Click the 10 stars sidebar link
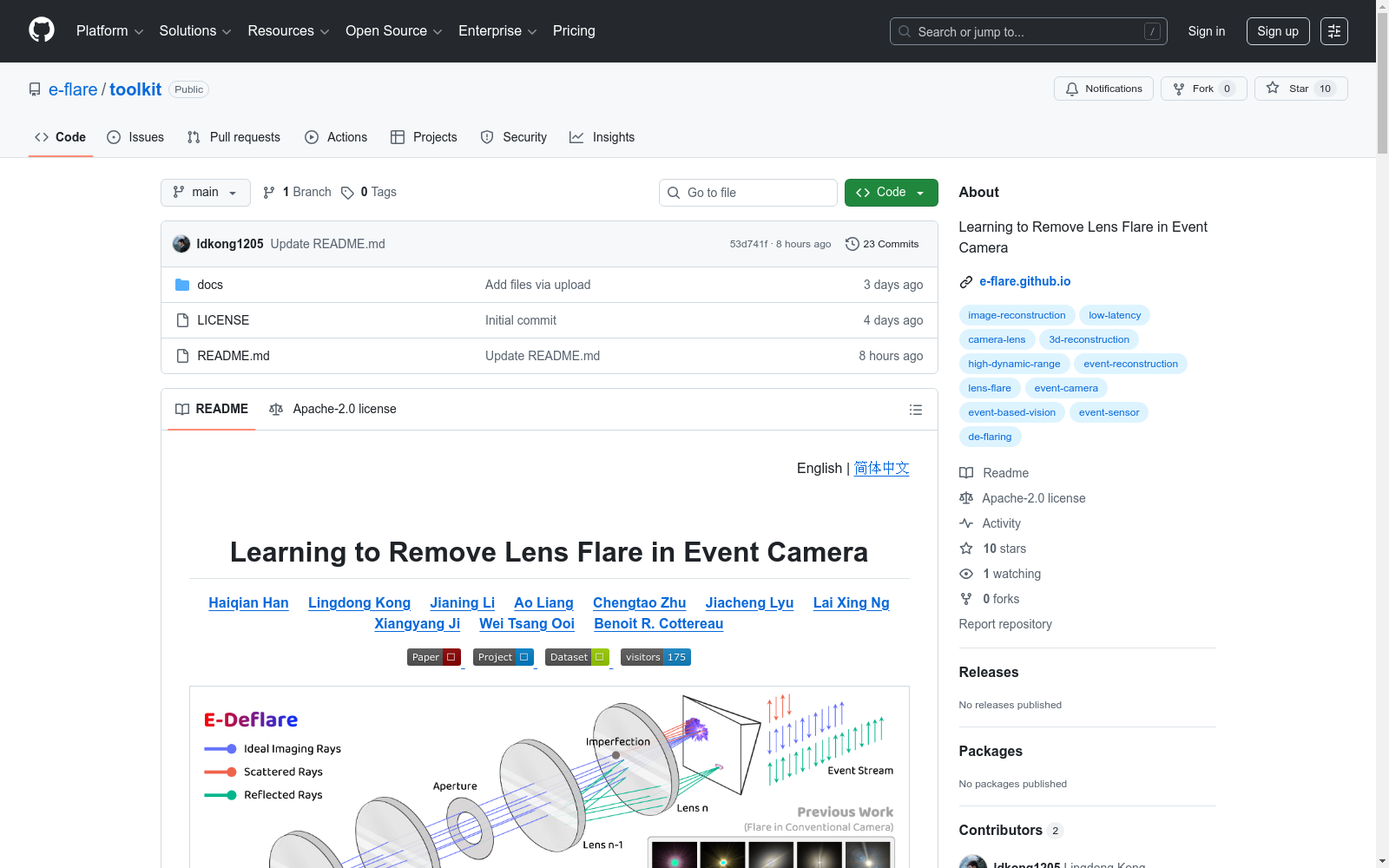Screen dimensions: 1389x868 coord(992,549)
